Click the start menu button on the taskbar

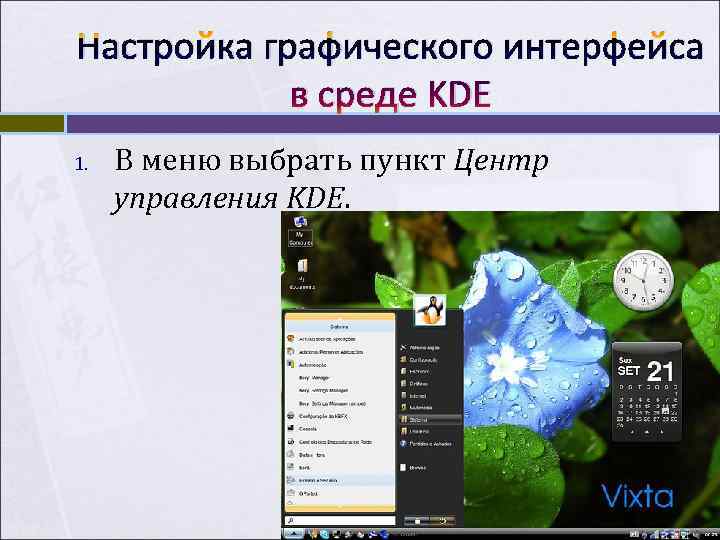coord(293,534)
